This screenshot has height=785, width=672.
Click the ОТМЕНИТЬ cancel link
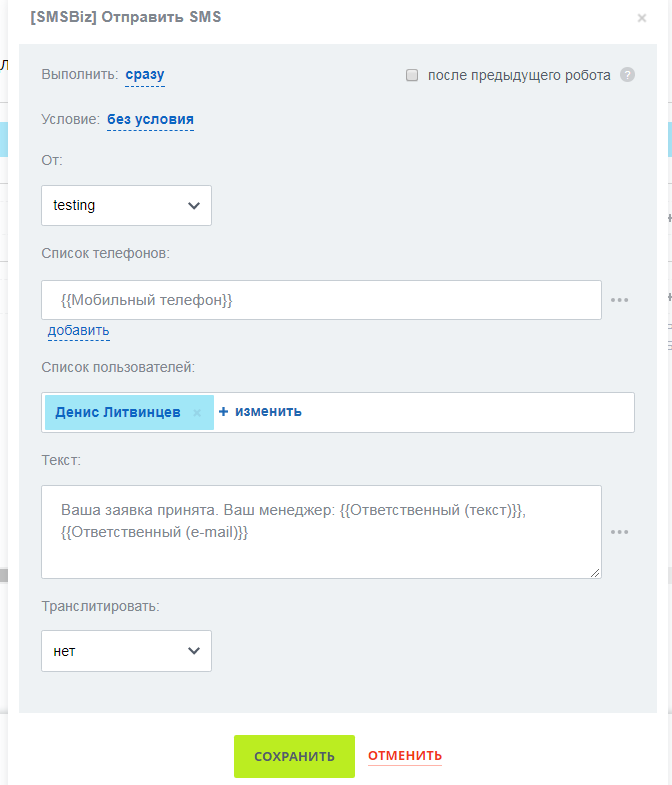coord(405,755)
